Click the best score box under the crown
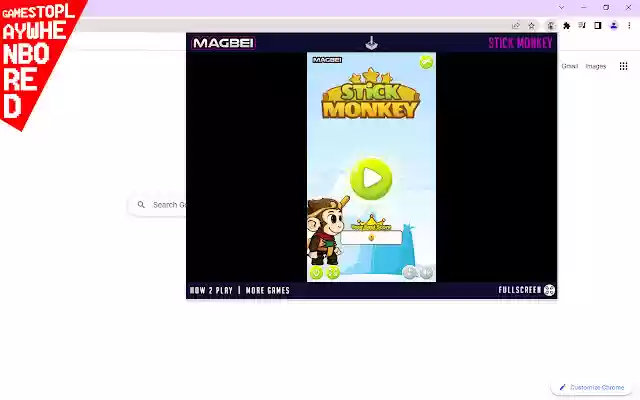 pos(371,238)
